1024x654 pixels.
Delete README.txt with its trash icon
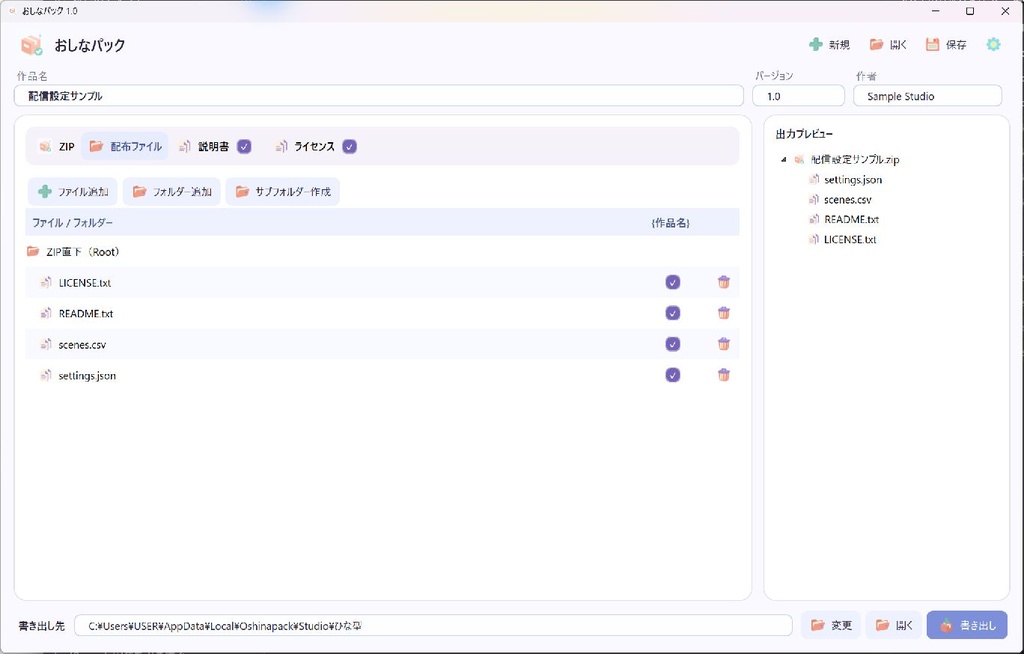tap(724, 313)
